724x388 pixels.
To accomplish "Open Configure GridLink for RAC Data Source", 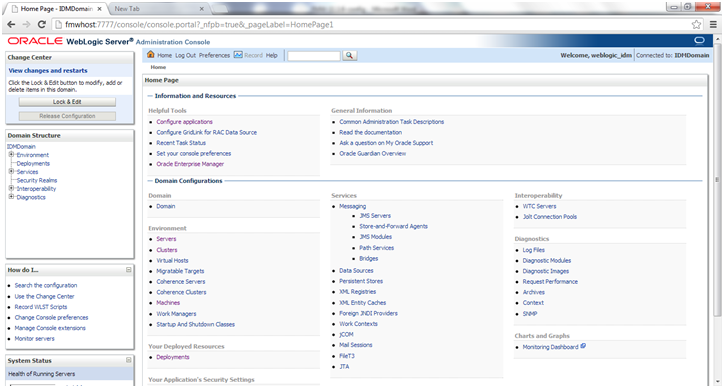I will click(206, 133).
